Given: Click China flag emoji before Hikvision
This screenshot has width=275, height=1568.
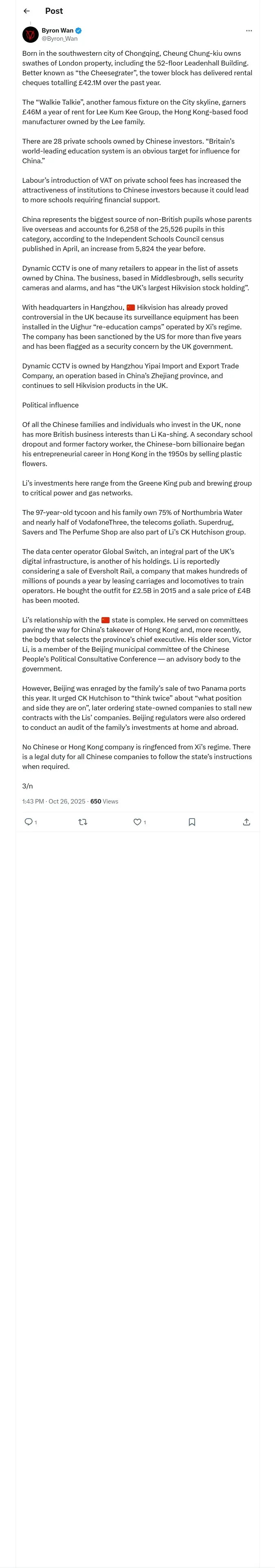Looking at the screenshot, I should [x=130, y=307].
